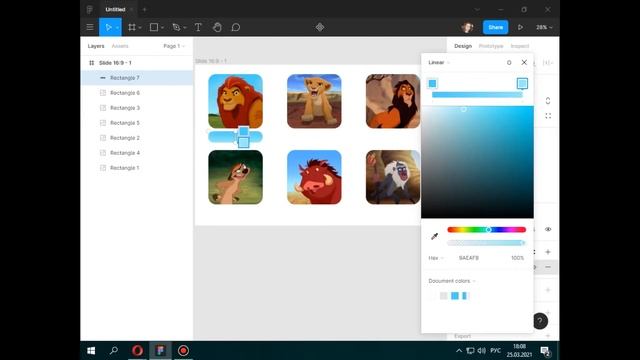
Task: Toggle layer visibility eye in Design panel
Action: [548, 229]
